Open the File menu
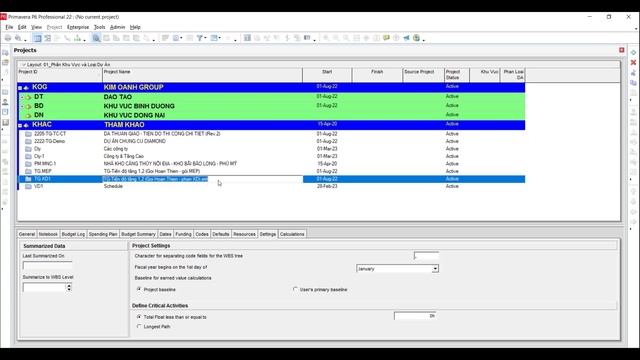 (9, 27)
